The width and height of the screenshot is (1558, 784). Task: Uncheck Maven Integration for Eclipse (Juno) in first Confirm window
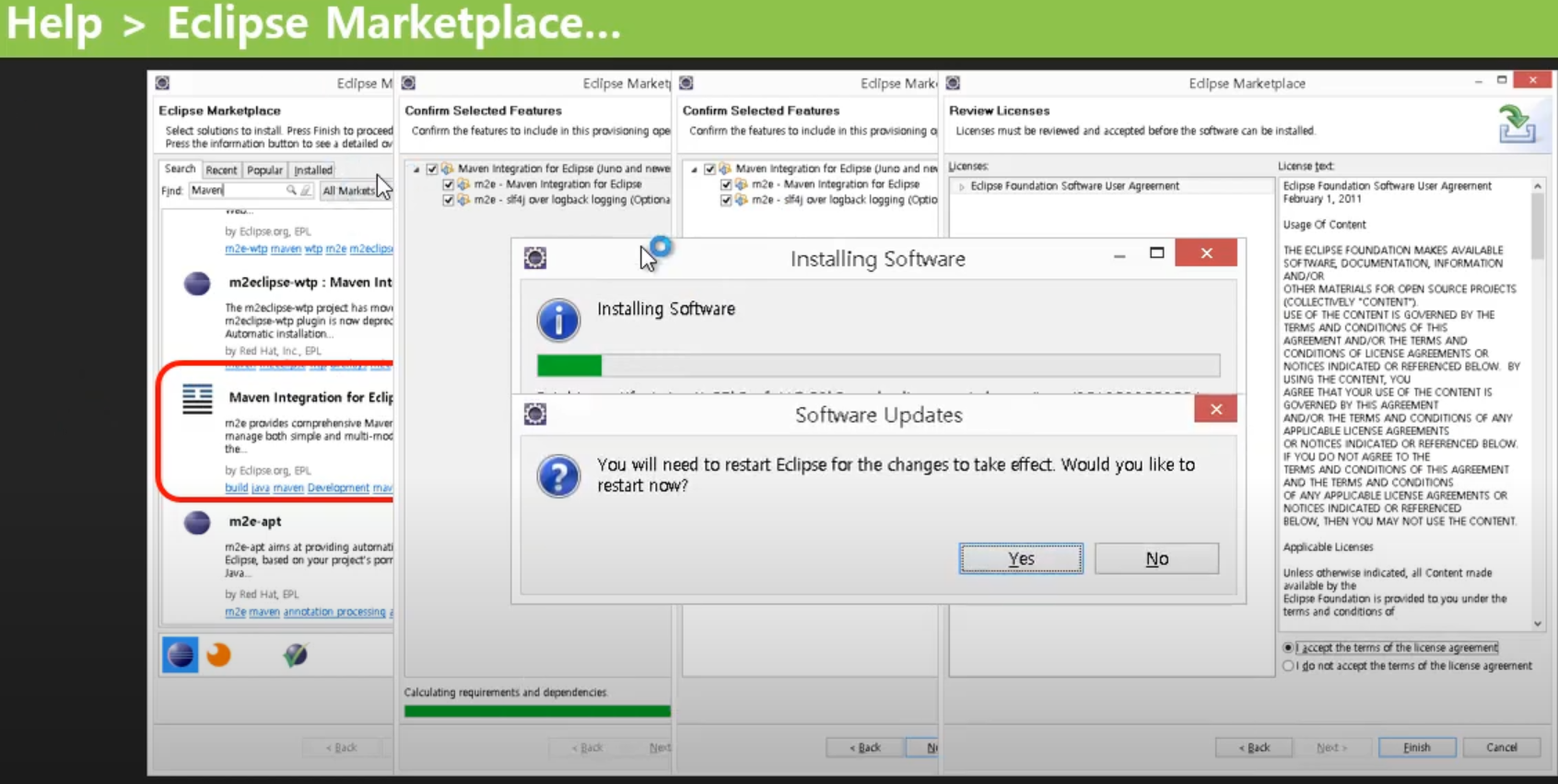click(432, 169)
